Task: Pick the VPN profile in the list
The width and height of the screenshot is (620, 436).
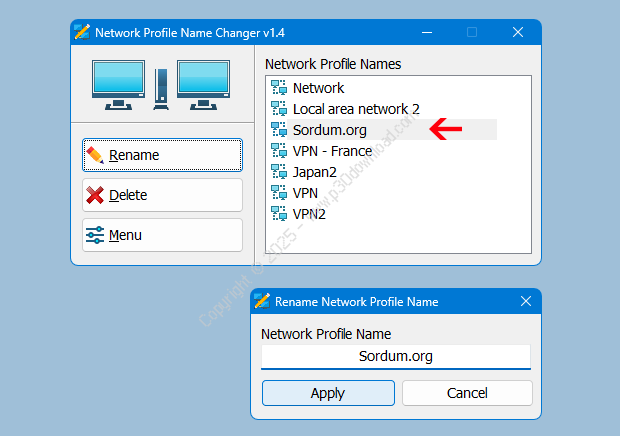Action: (x=305, y=193)
